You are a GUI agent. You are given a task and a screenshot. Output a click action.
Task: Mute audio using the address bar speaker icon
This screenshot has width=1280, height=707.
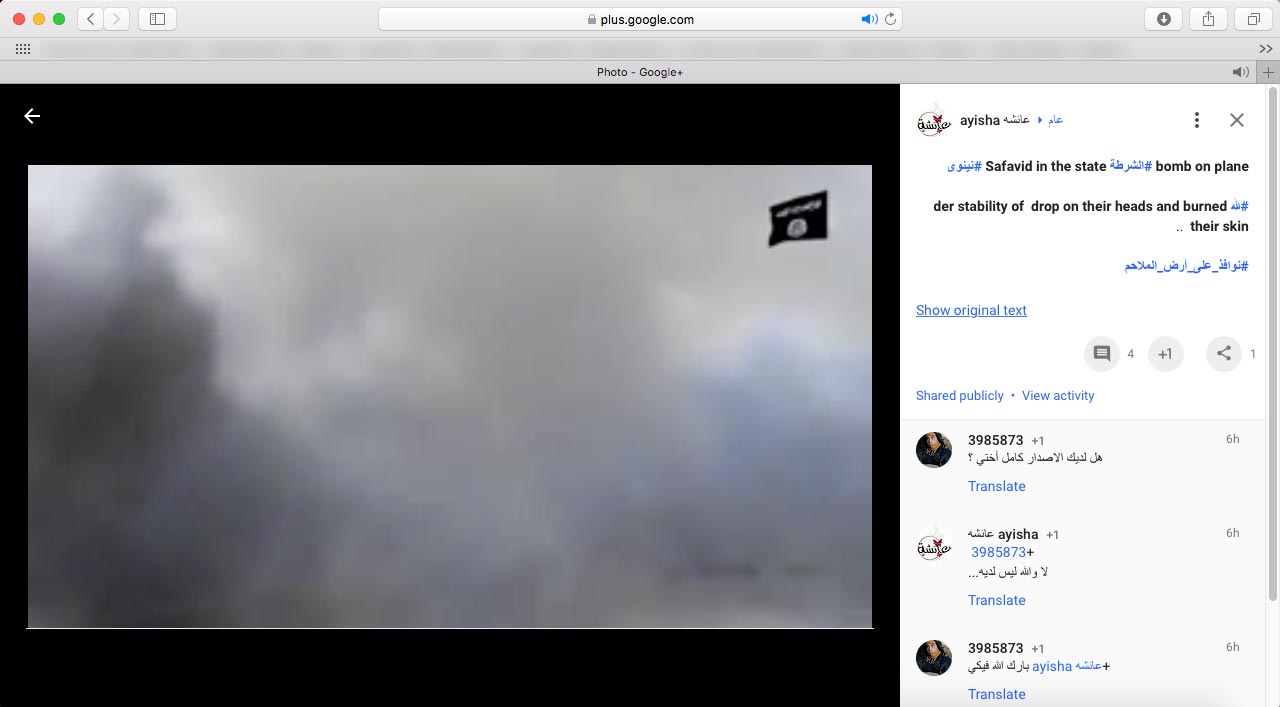(869, 19)
